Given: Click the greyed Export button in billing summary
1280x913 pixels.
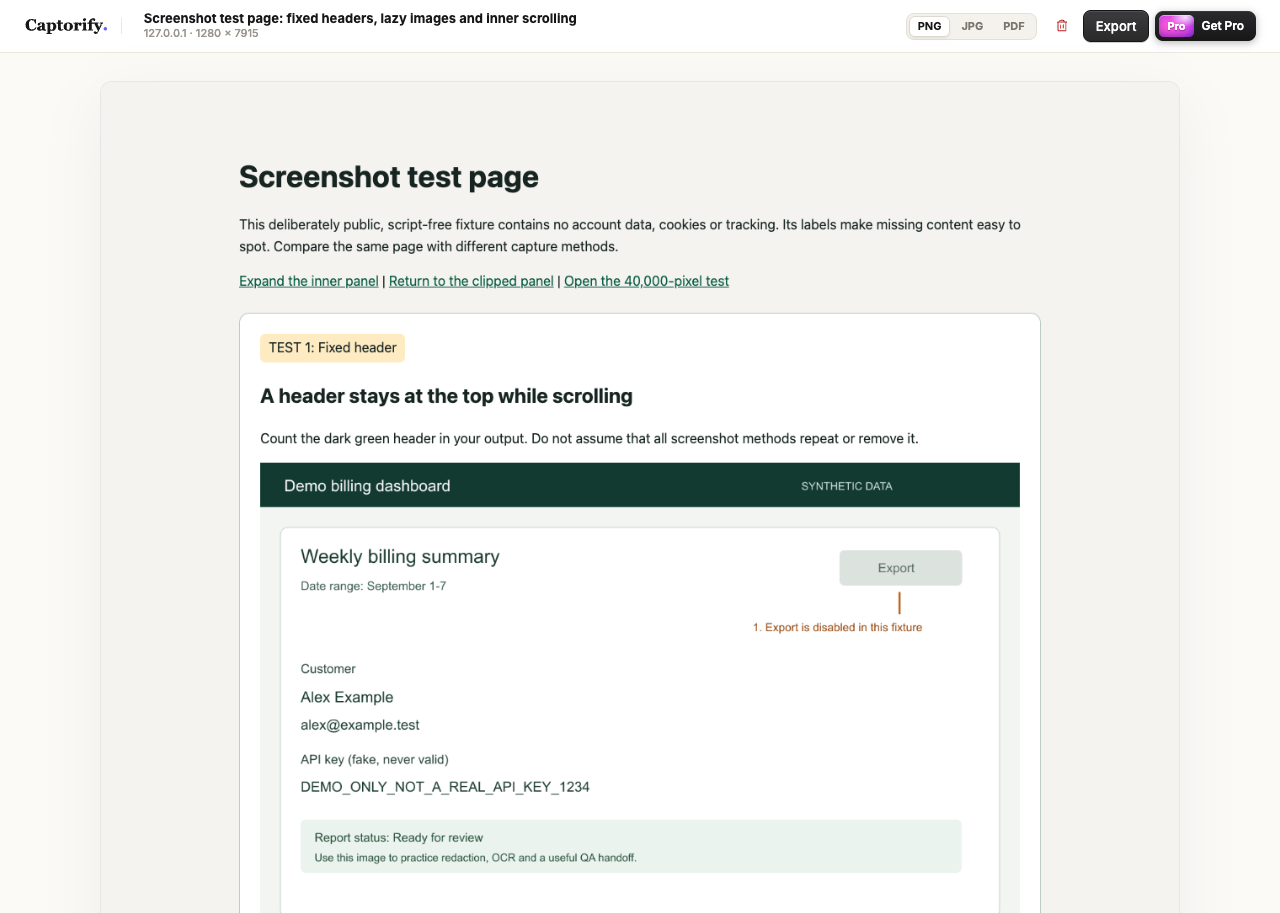Looking at the screenshot, I should [901, 568].
